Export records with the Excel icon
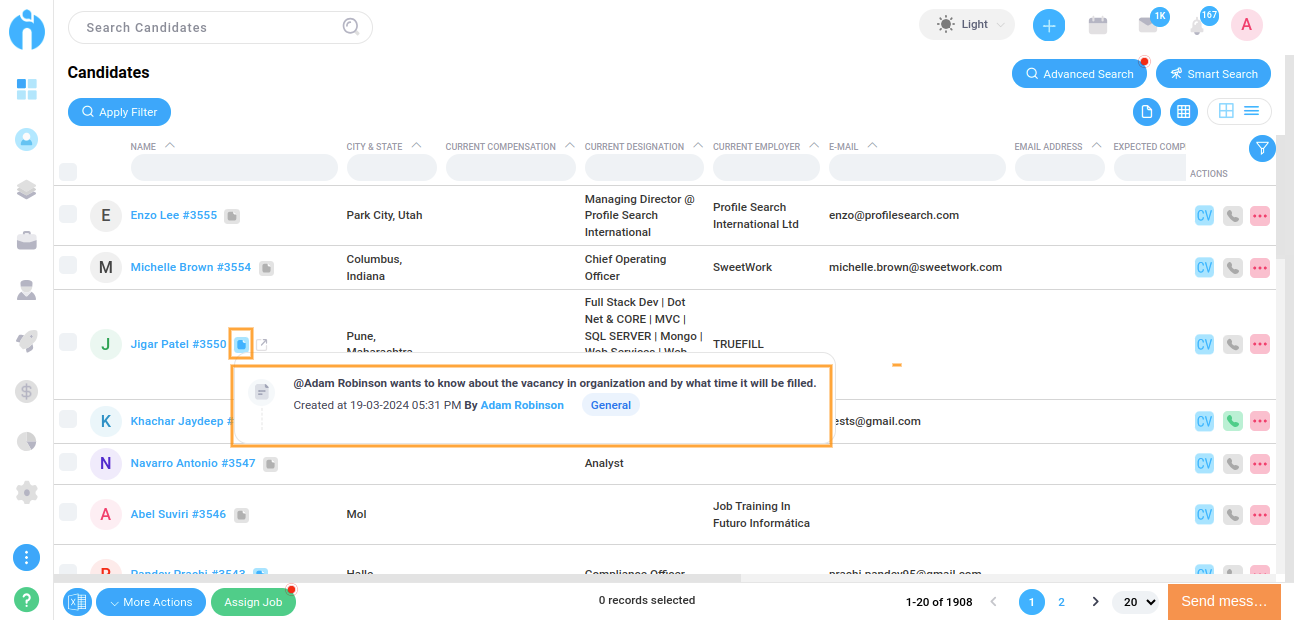 [78, 602]
